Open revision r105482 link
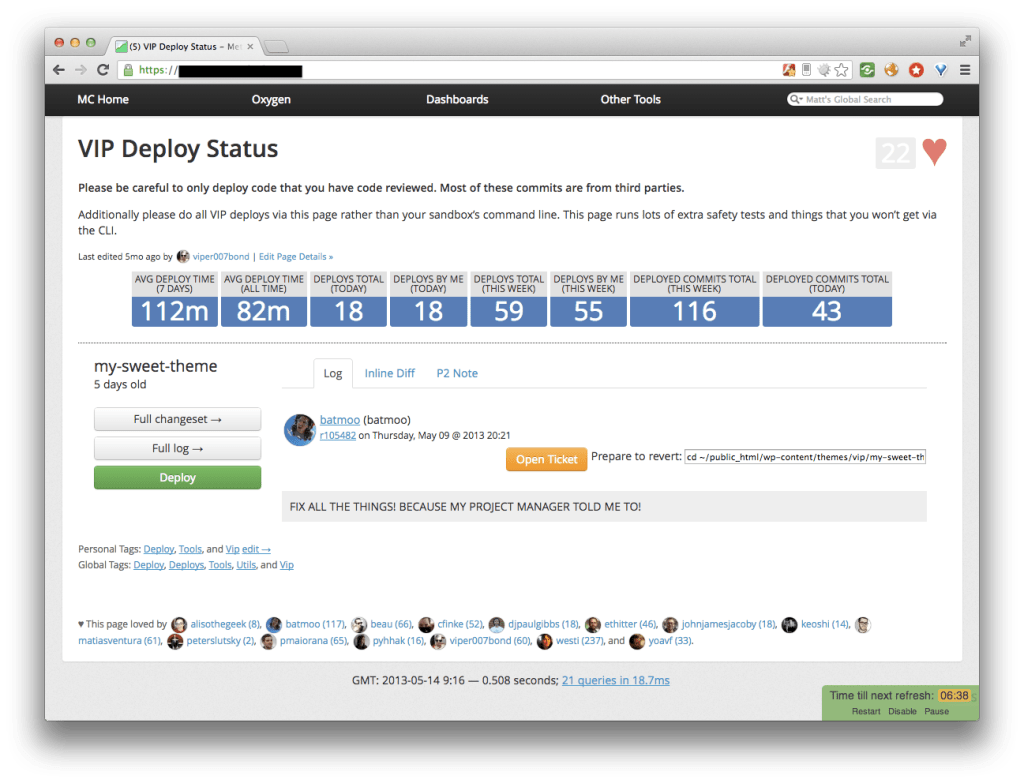1024x783 pixels. (338, 436)
